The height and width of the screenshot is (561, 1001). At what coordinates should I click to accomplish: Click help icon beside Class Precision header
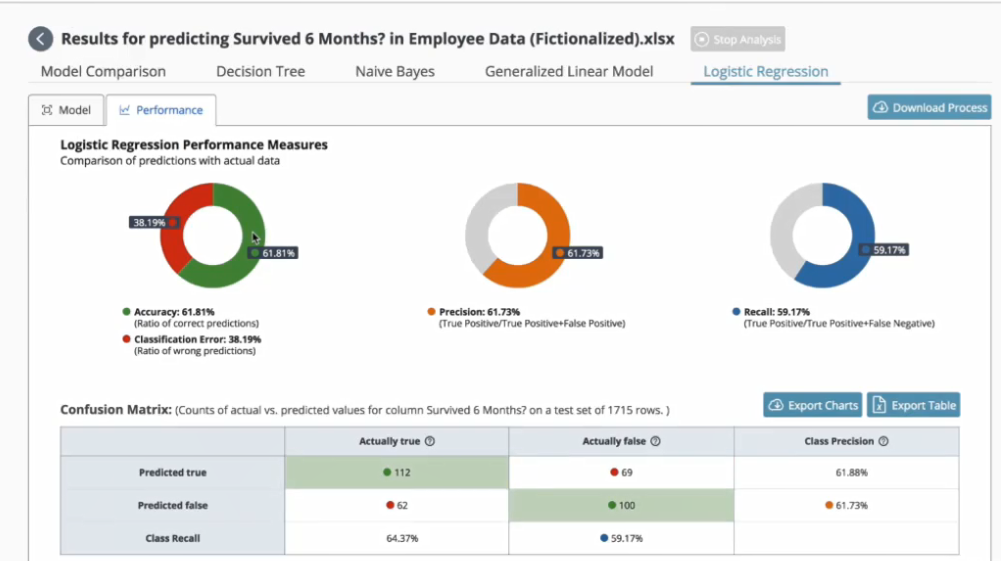point(883,441)
